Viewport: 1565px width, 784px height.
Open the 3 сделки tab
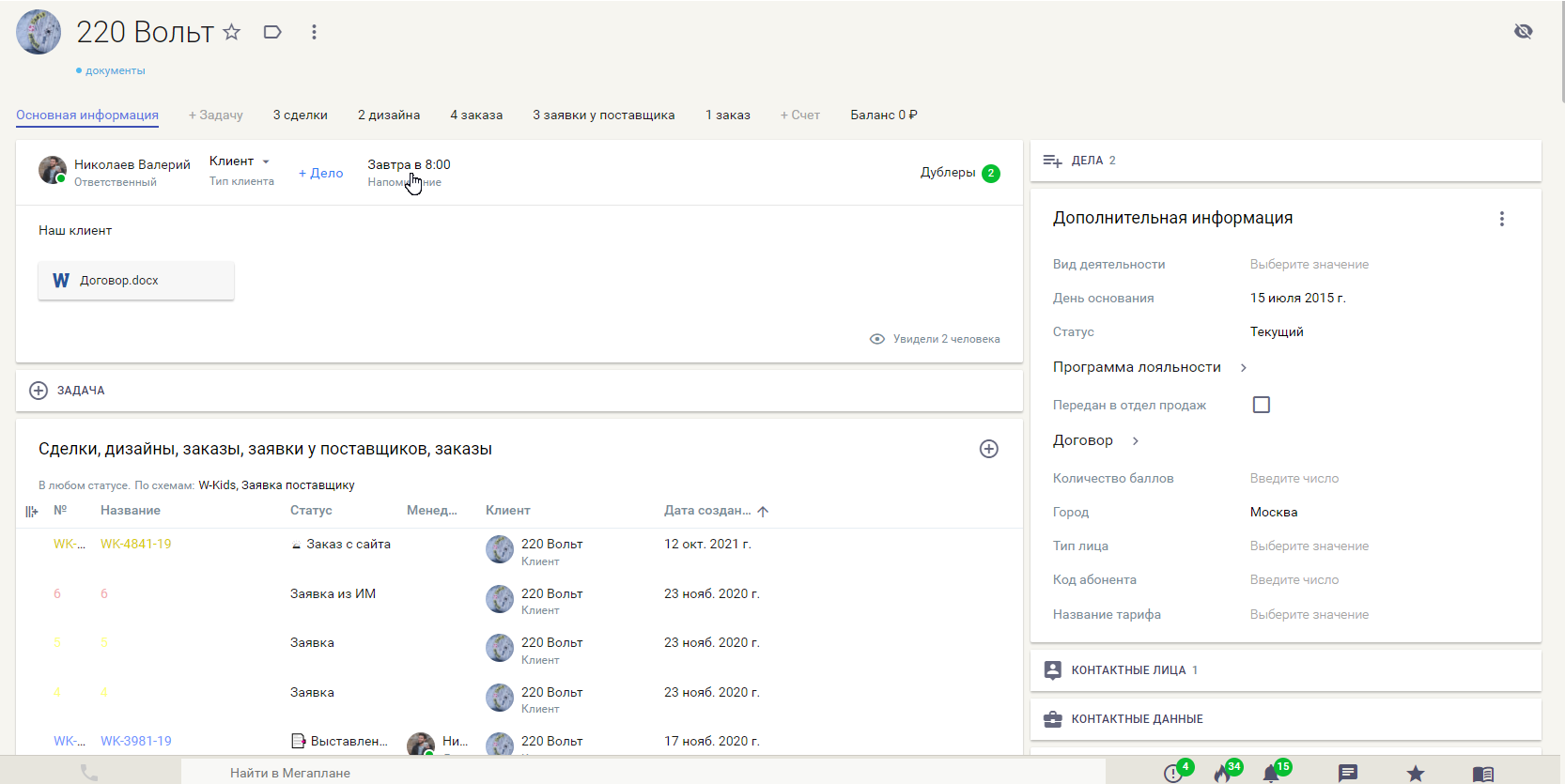[x=301, y=115]
